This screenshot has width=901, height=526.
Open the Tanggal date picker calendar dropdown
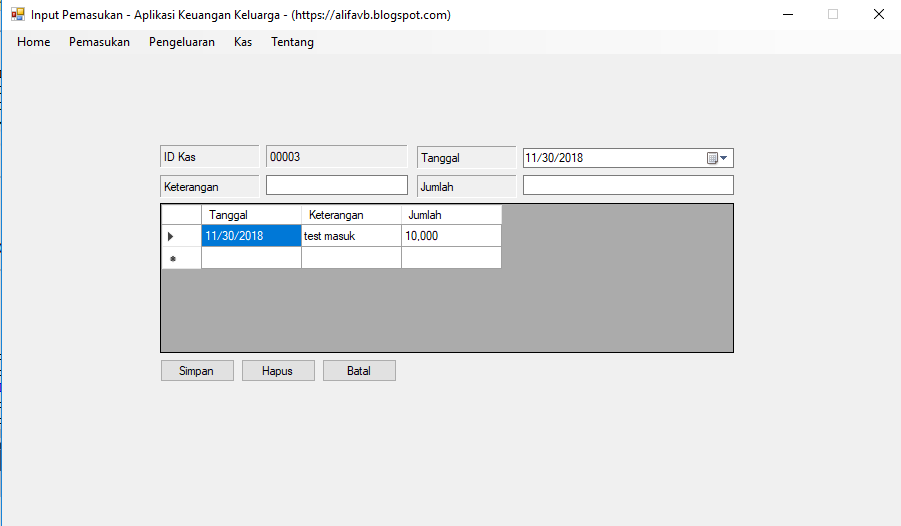tap(717, 158)
